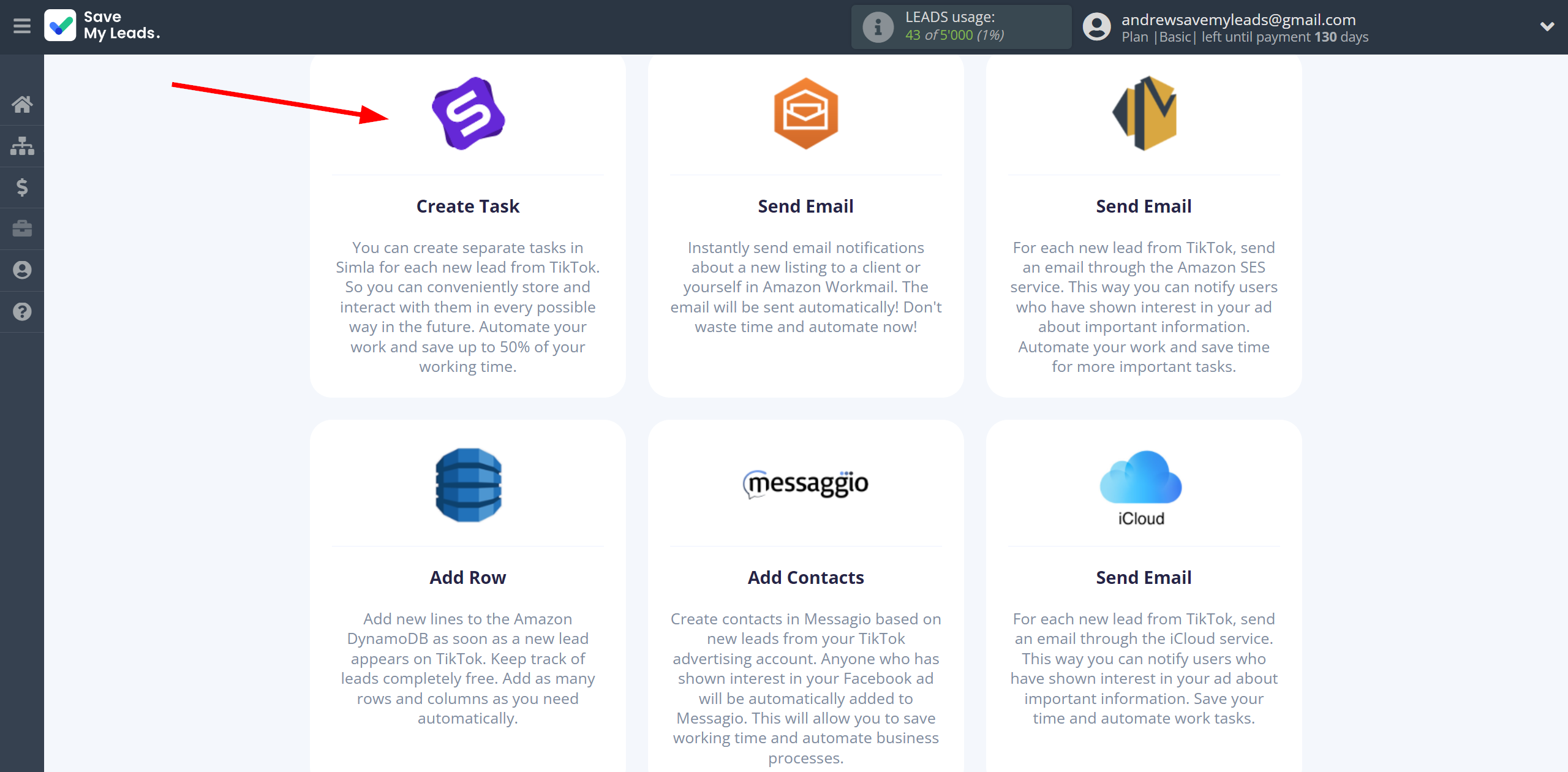Viewport: 1568px width, 772px height.
Task: Click the Plan Basic payment days text
Action: pos(1245,37)
